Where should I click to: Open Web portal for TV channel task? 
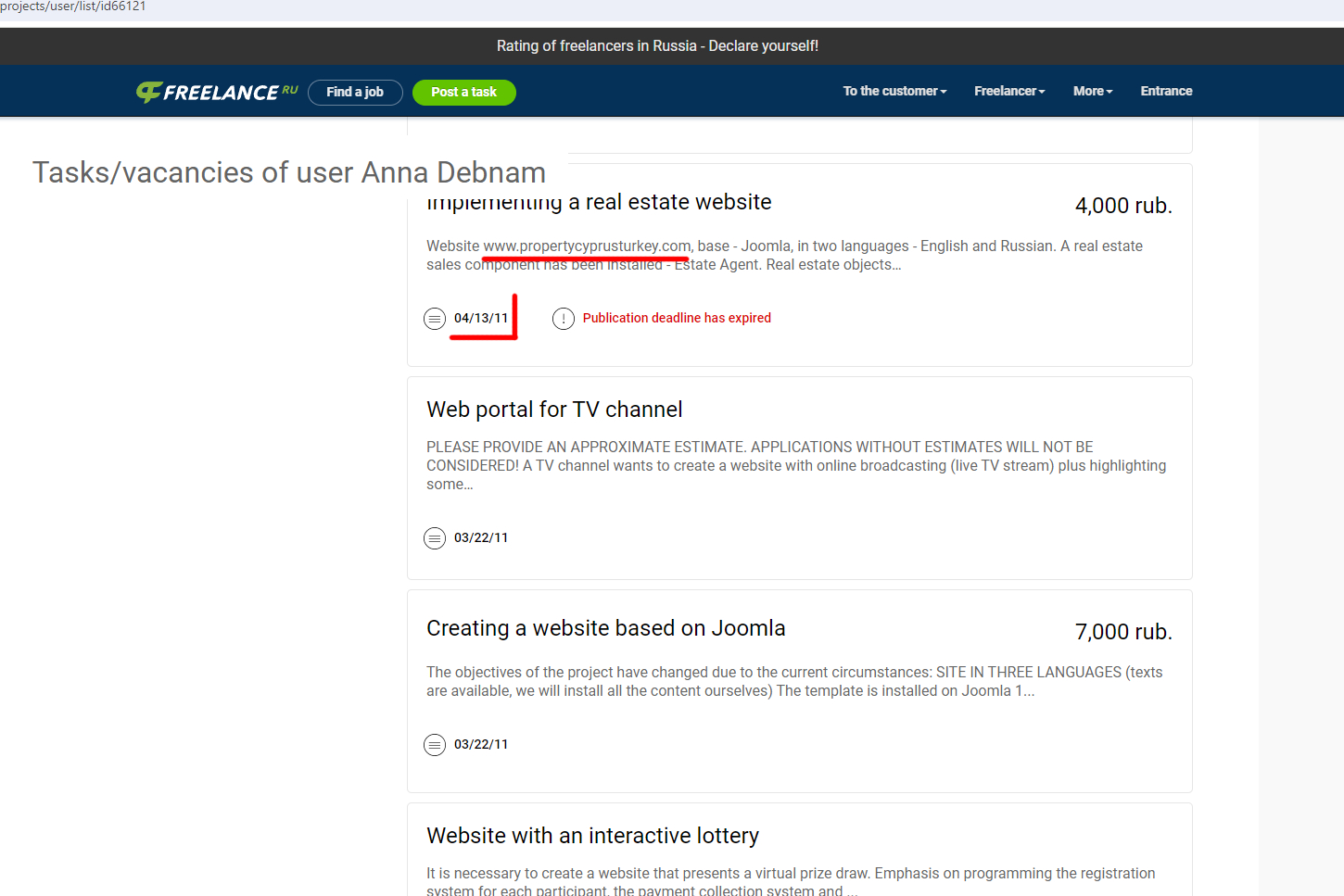pyautogui.click(x=554, y=410)
